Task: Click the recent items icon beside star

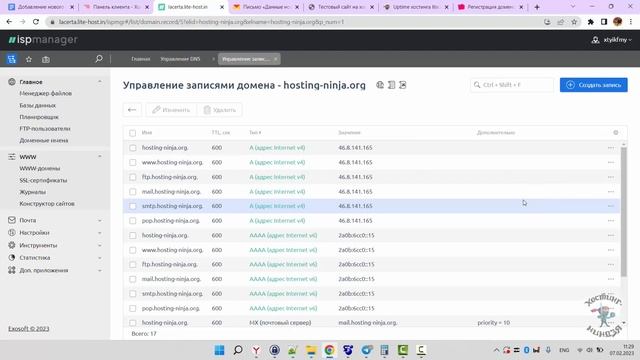Action: tap(46, 59)
